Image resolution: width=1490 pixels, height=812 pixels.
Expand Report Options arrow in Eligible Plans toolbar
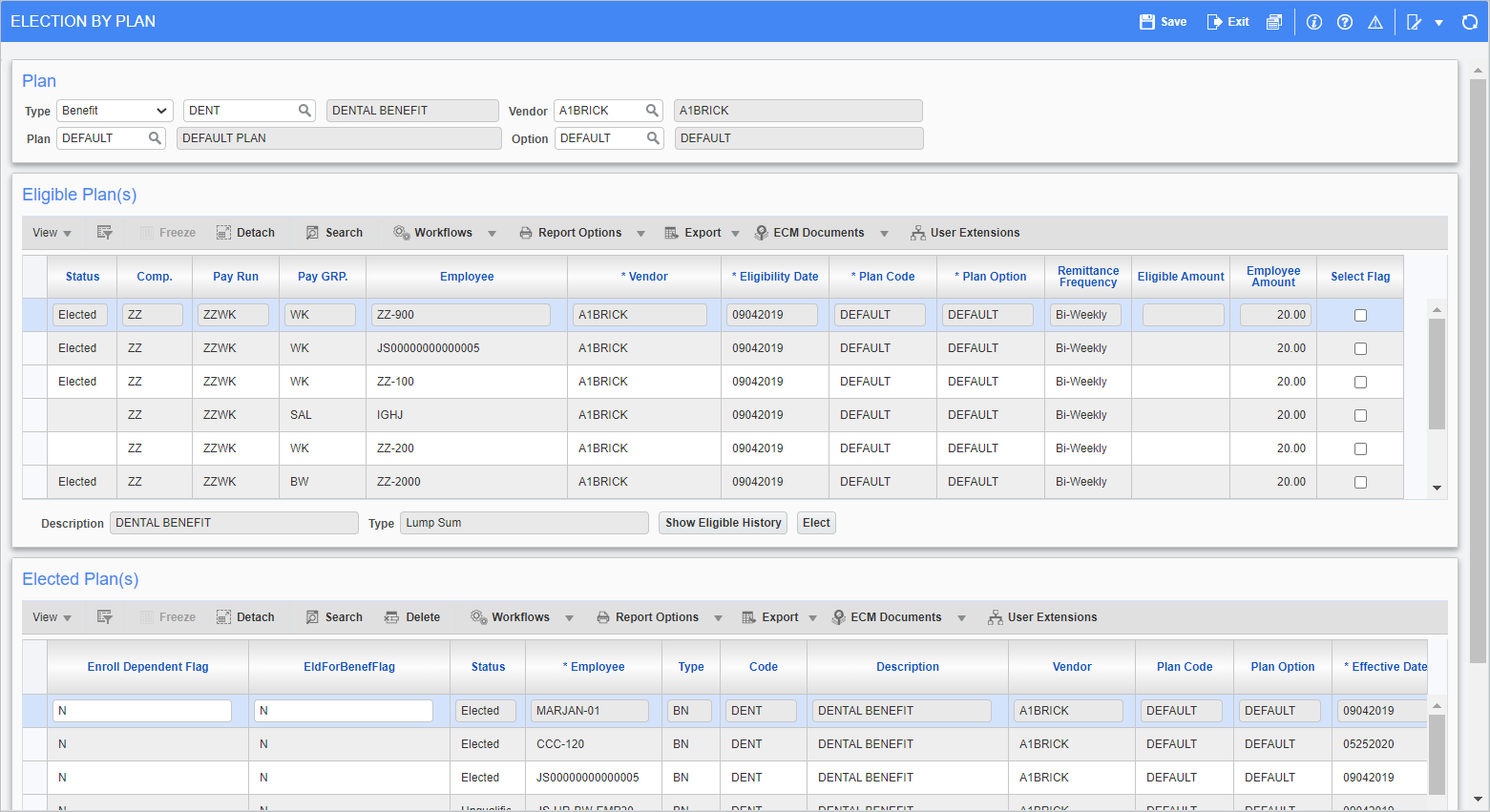(x=641, y=234)
